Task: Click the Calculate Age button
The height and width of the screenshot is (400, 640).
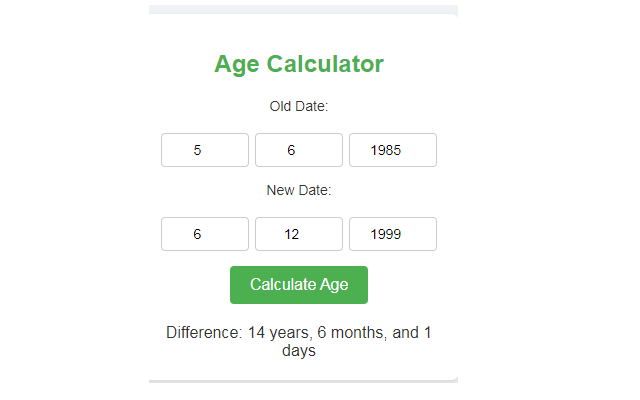Action: click(298, 285)
